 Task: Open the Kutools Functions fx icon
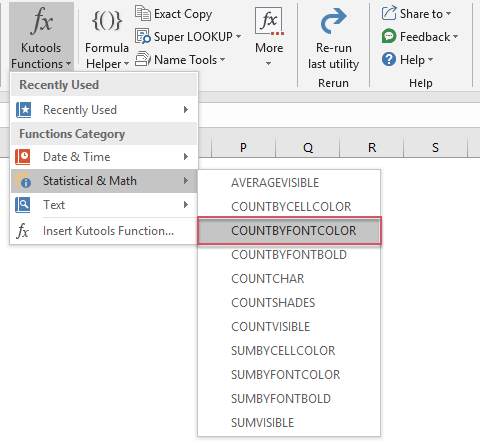click(x=41, y=21)
